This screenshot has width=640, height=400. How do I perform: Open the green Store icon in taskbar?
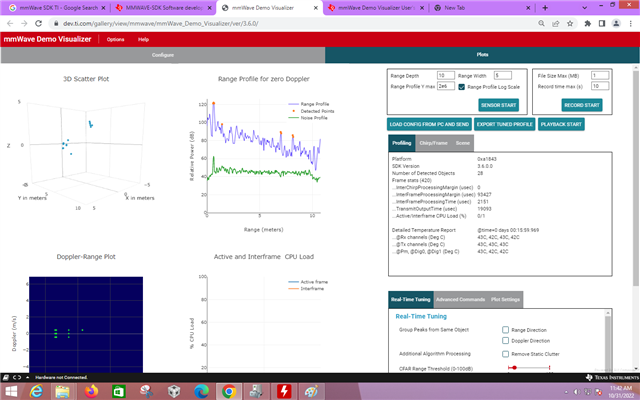coord(119,391)
